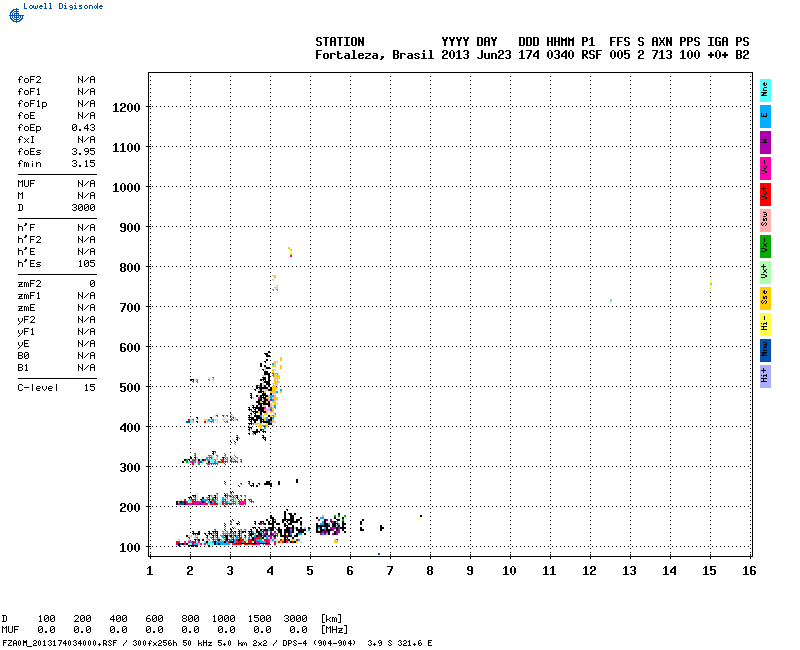Image resolution: width=800 pixels, height=650 pixels.
Task: Click the day-of-year value 174
Action: coord(529,55)
